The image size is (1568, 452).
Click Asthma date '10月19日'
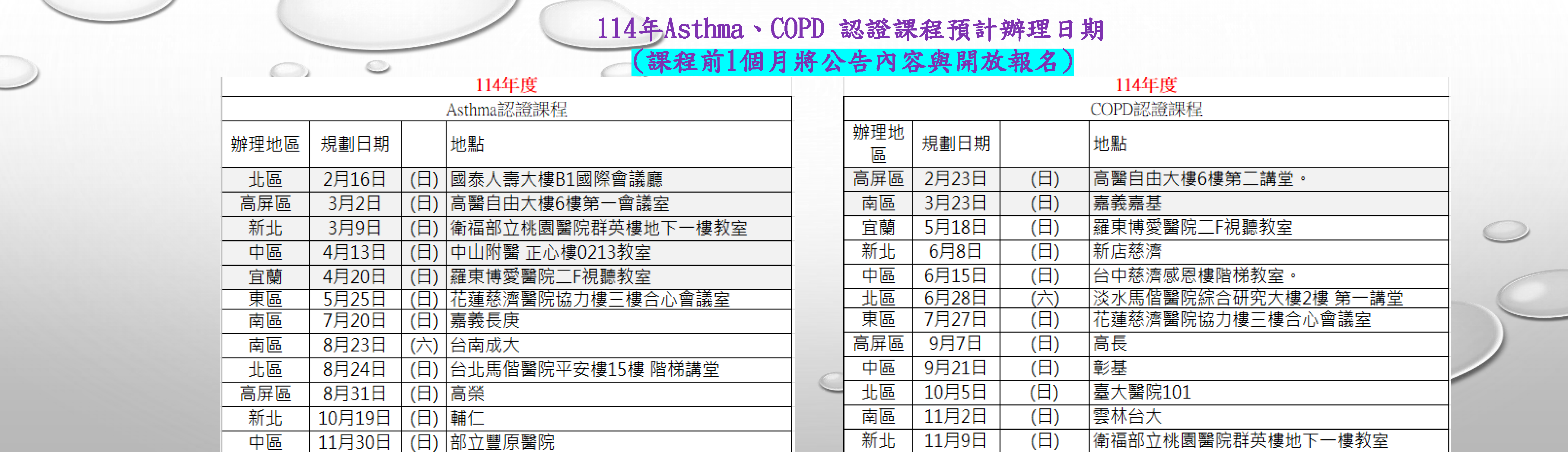pos(355,418)
